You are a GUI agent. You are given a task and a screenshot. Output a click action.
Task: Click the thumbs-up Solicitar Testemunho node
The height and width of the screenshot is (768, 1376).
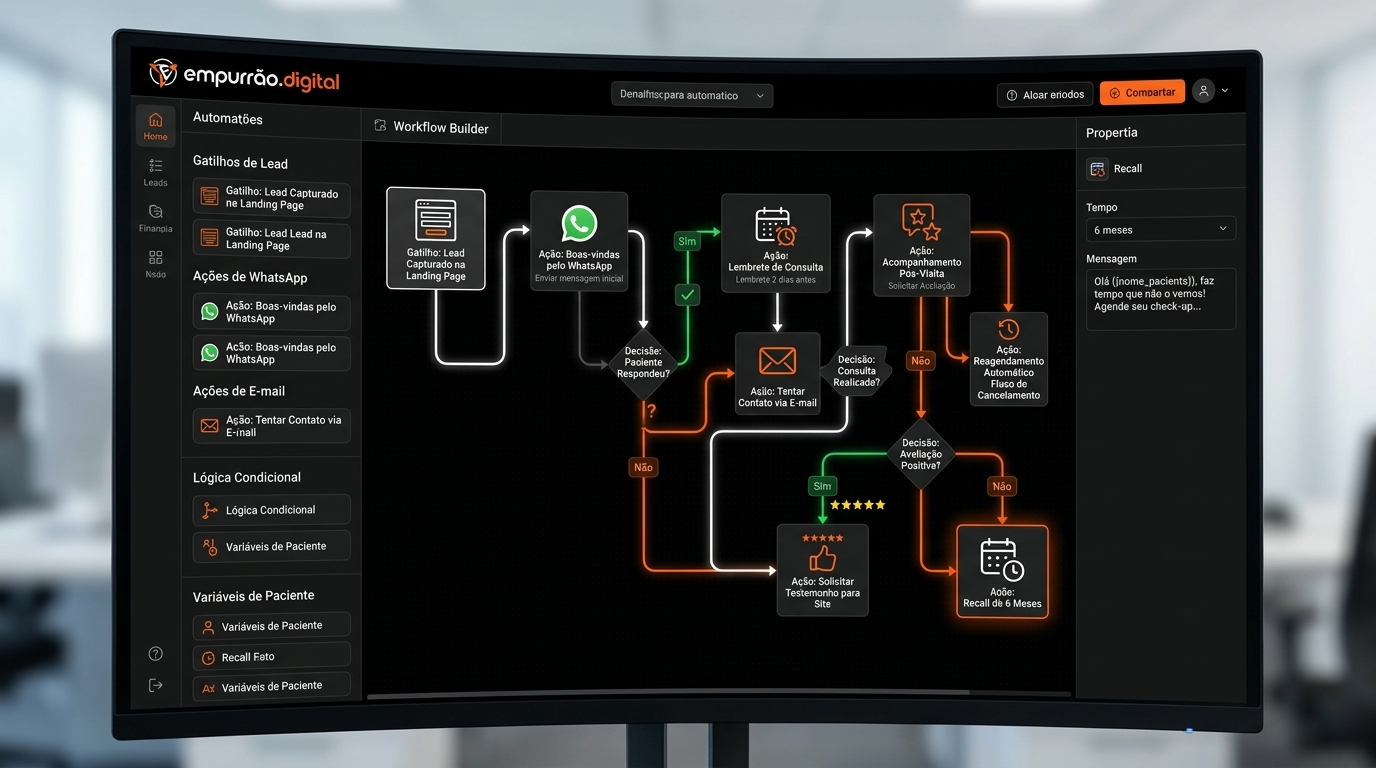click(822, 570)
